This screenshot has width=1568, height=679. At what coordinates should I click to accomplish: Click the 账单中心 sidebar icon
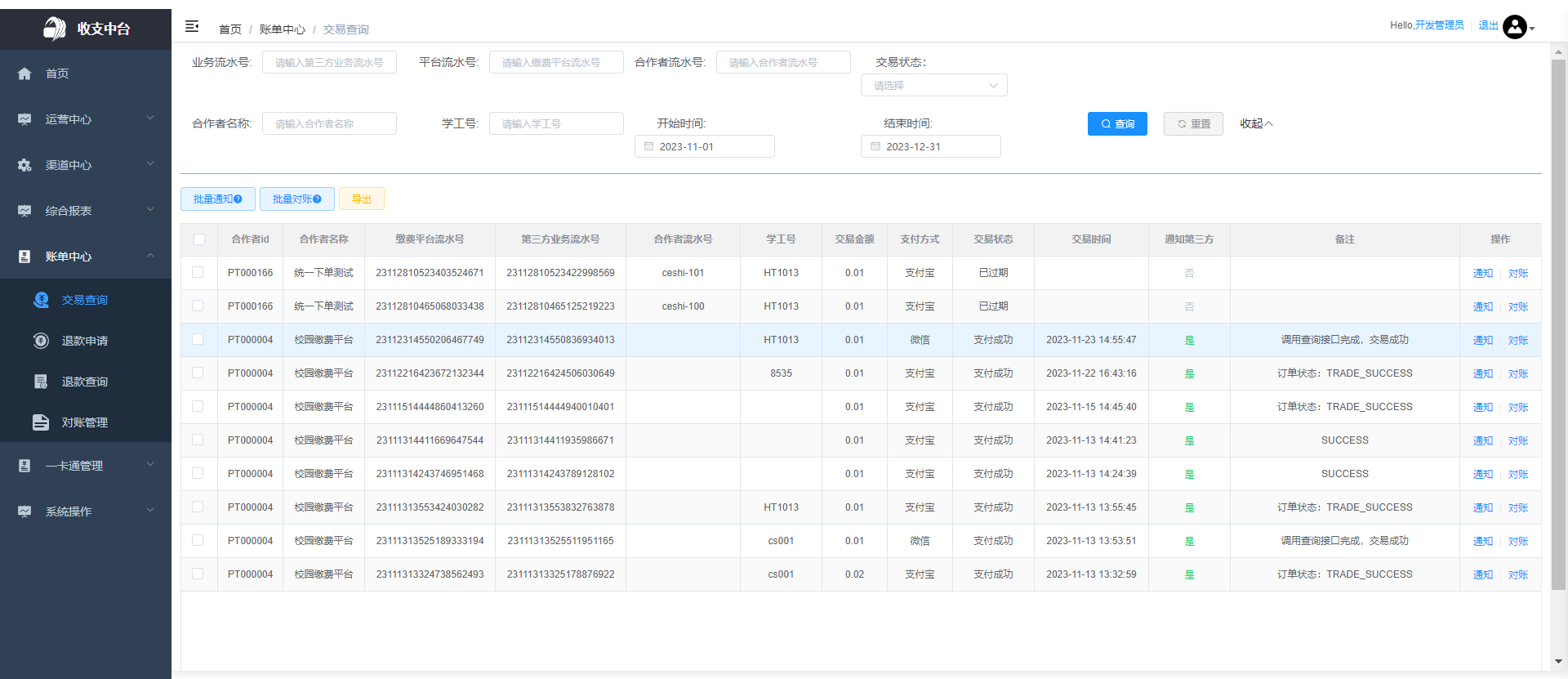(24, 257)
